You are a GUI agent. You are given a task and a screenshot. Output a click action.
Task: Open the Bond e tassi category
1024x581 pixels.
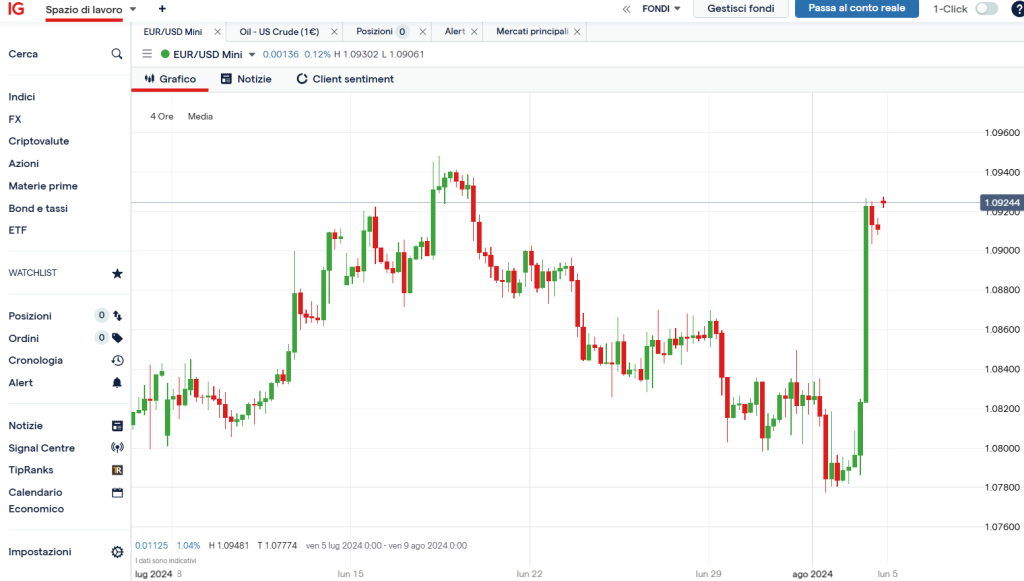click(x=38, y=208)
